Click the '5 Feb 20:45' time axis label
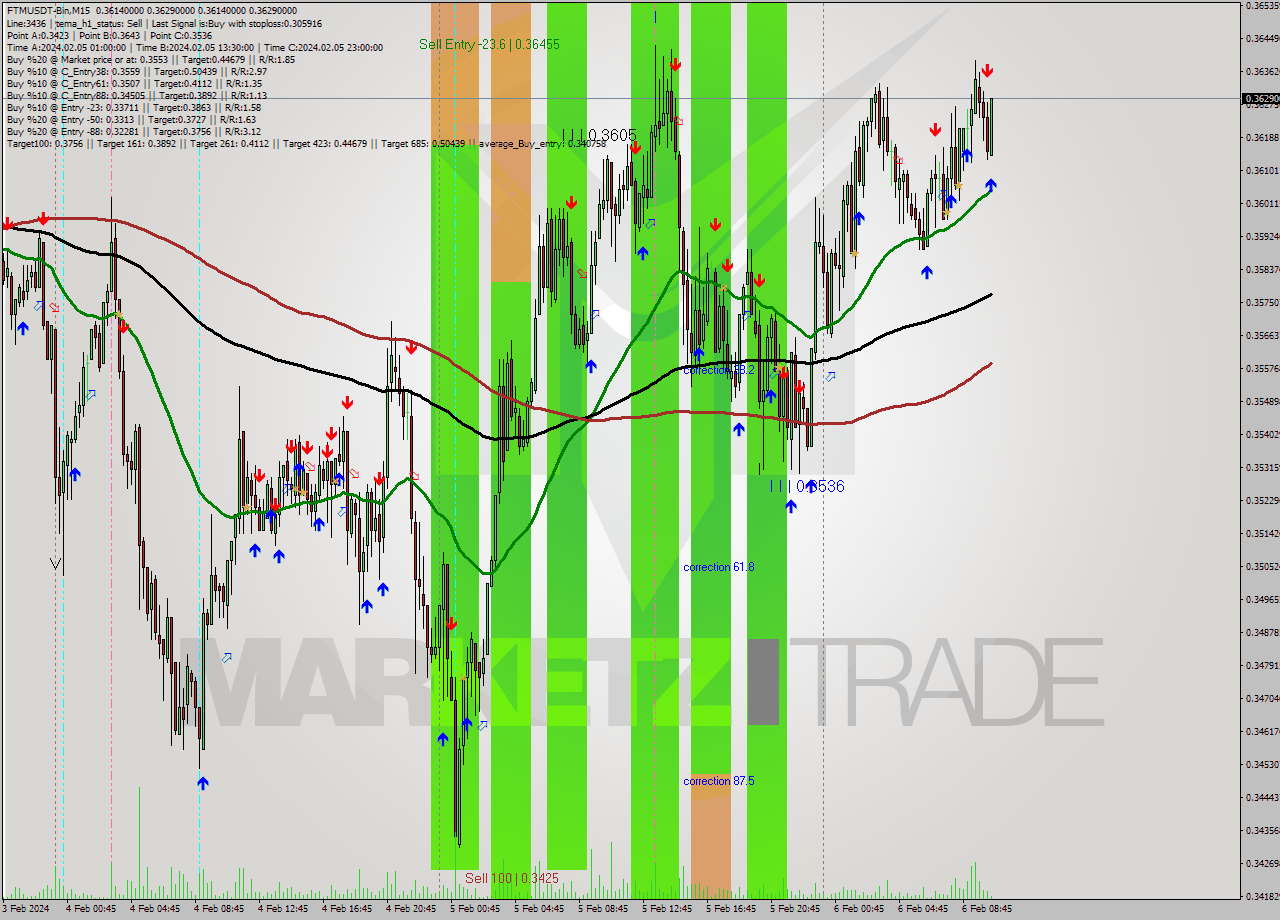Screen dimensions: 1280x920 [x=795, y=909]
